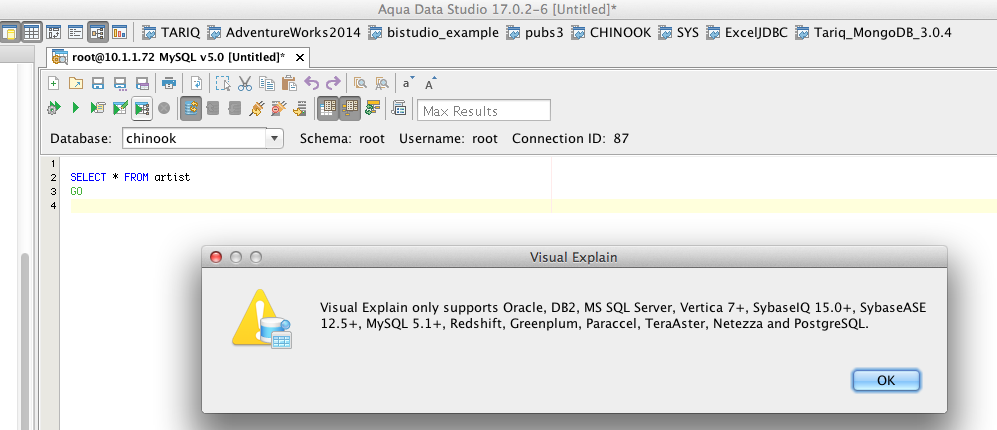Toggle the yellow server browser panel icon

point(9,32)
